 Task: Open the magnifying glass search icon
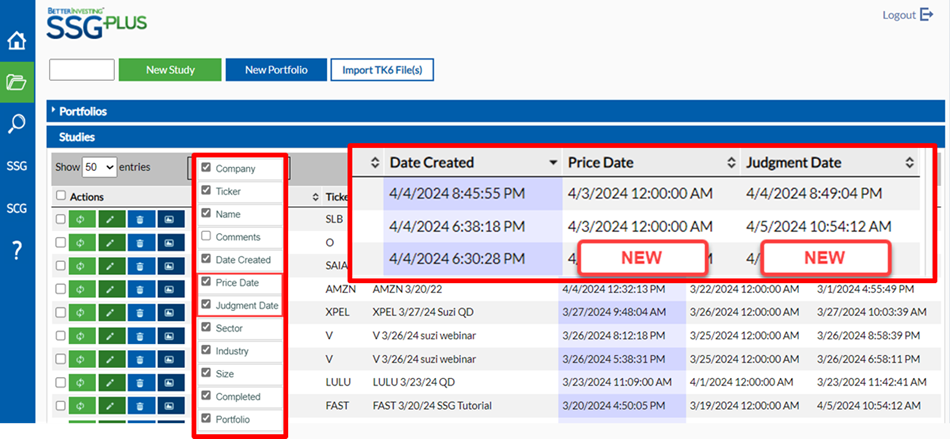tap(17, 124)
